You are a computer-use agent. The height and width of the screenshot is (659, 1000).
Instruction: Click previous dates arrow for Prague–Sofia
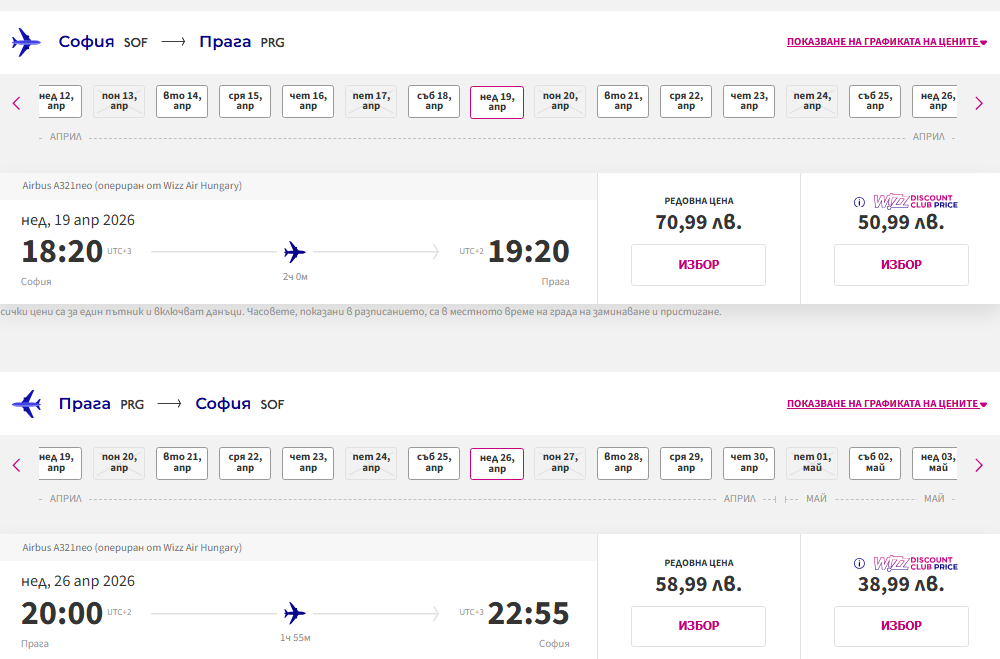(17, 465)
